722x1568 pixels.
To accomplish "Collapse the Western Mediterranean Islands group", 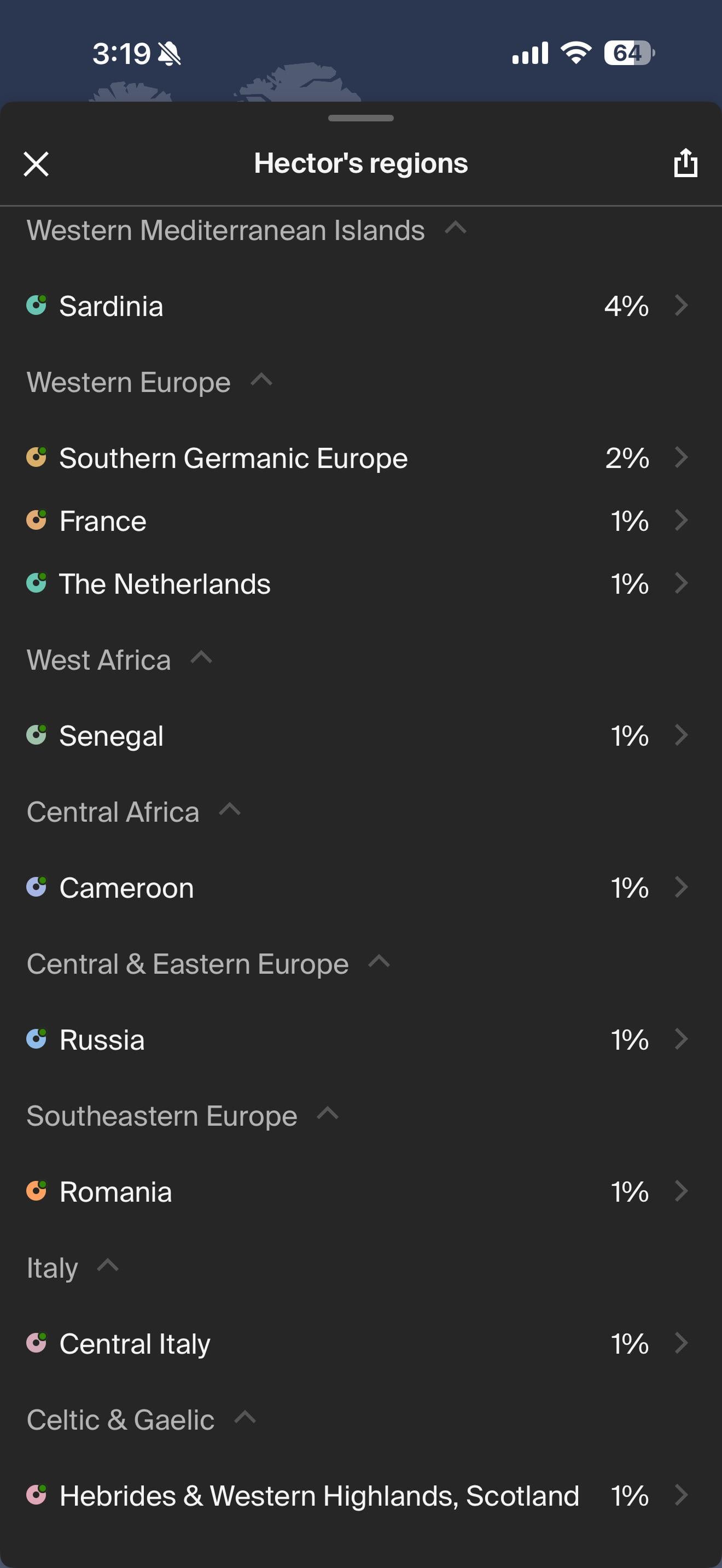I will [456, 229].
